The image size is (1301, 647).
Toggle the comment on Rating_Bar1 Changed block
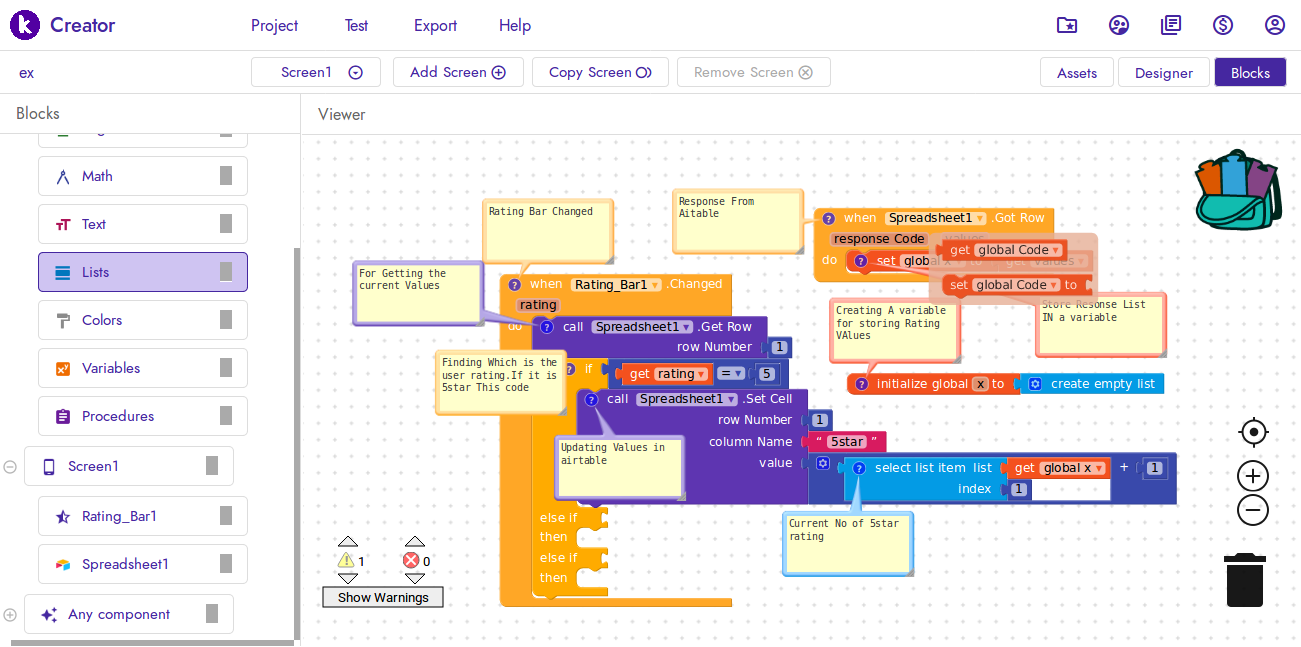pyautogui.click(x=515, y=285)
